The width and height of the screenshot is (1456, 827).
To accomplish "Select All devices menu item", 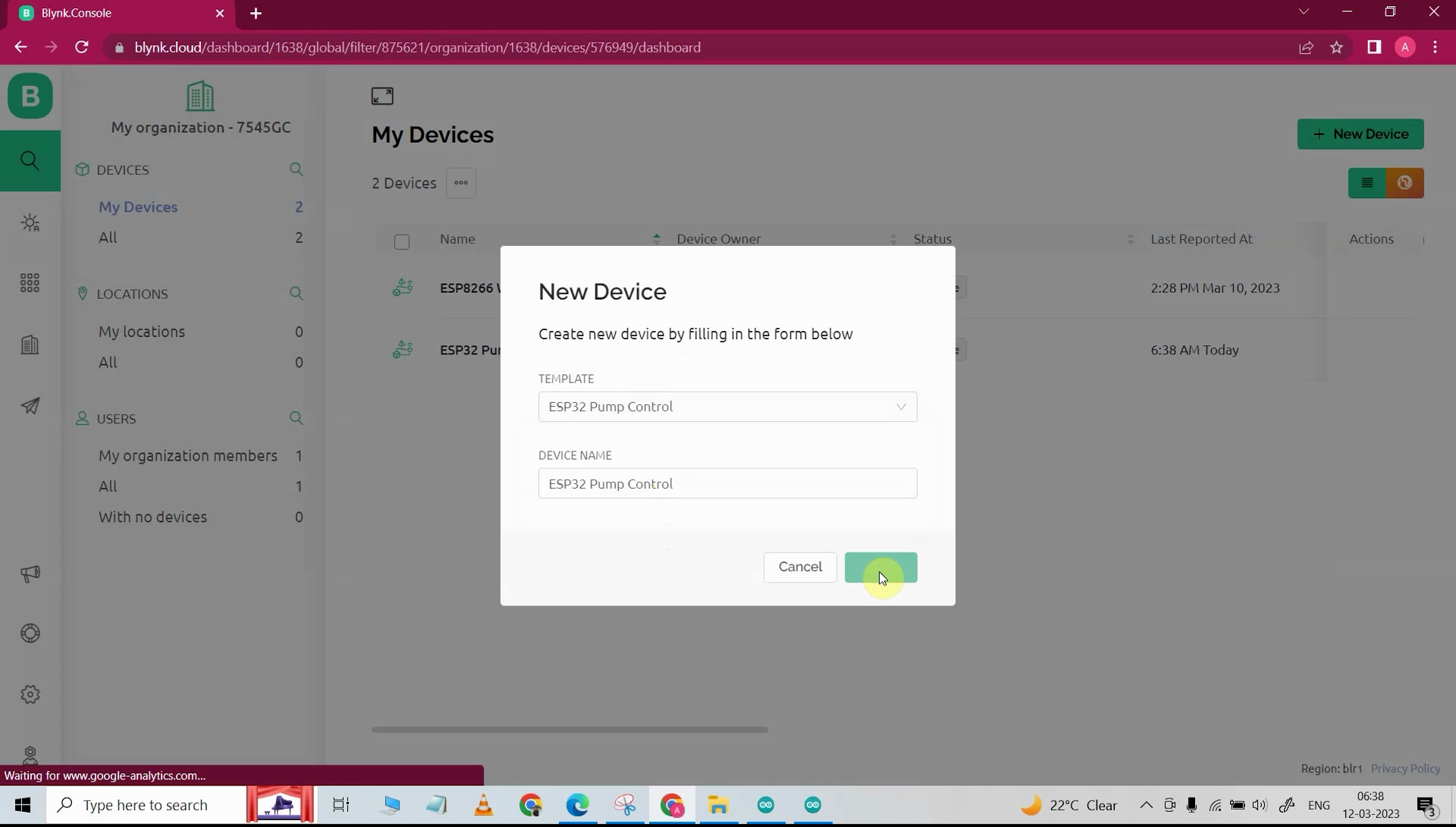I will click(x=108, y=237).
